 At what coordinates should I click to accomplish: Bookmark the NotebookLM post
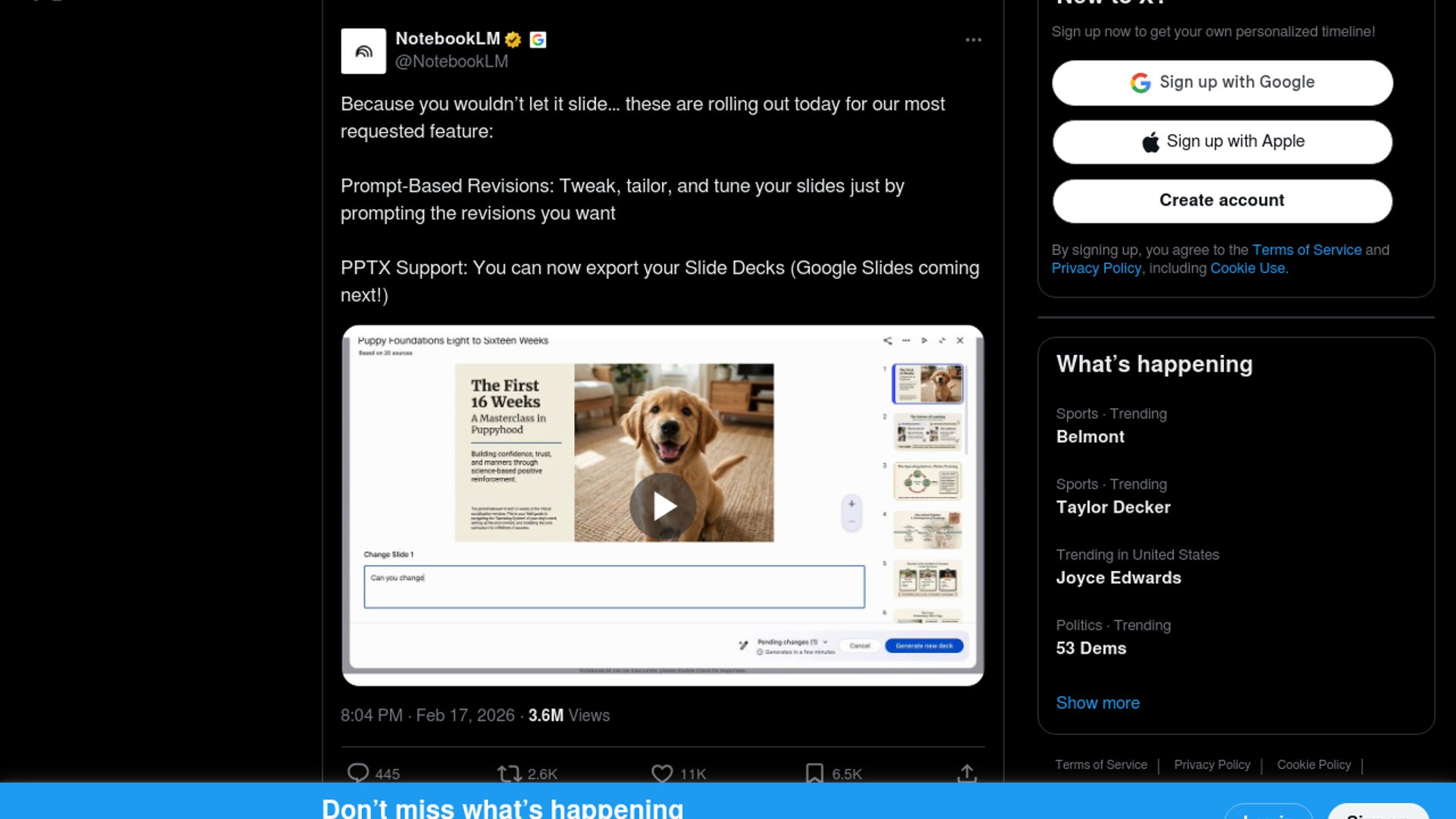tap(814, 773)
